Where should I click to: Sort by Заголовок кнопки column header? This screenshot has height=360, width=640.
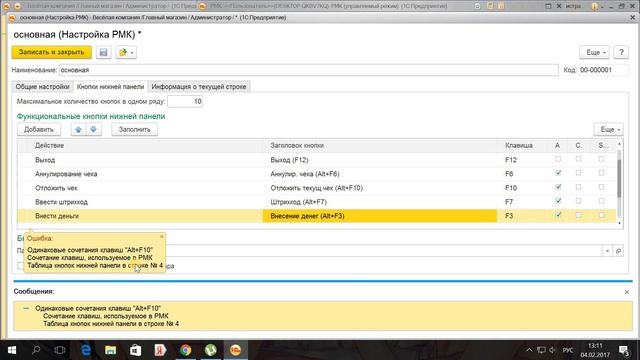tap(297, 145)
